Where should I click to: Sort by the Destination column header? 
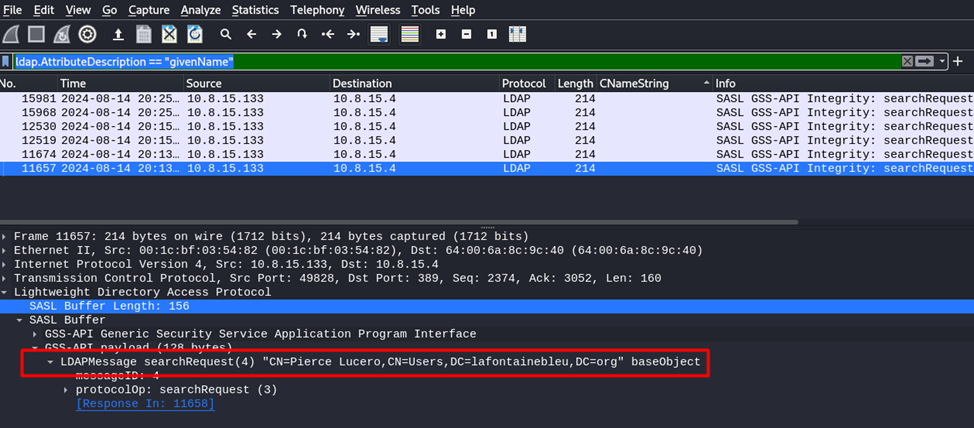pyautogui.click(x=414, y=83)
